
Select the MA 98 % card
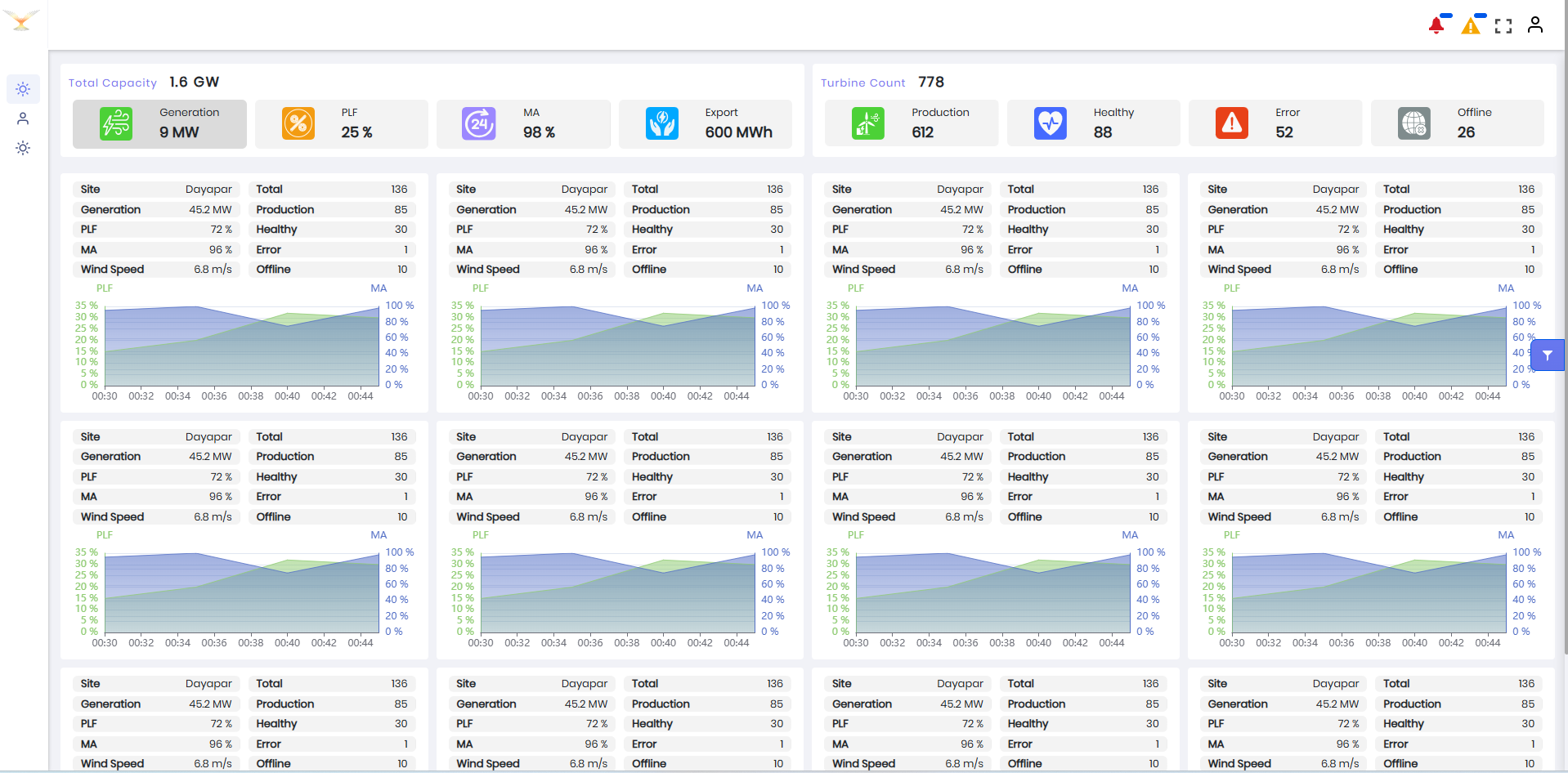coord(523,124)
